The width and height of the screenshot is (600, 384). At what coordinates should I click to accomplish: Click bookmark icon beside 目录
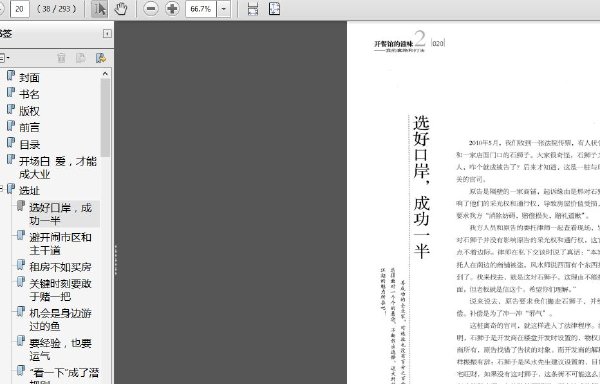11,142
